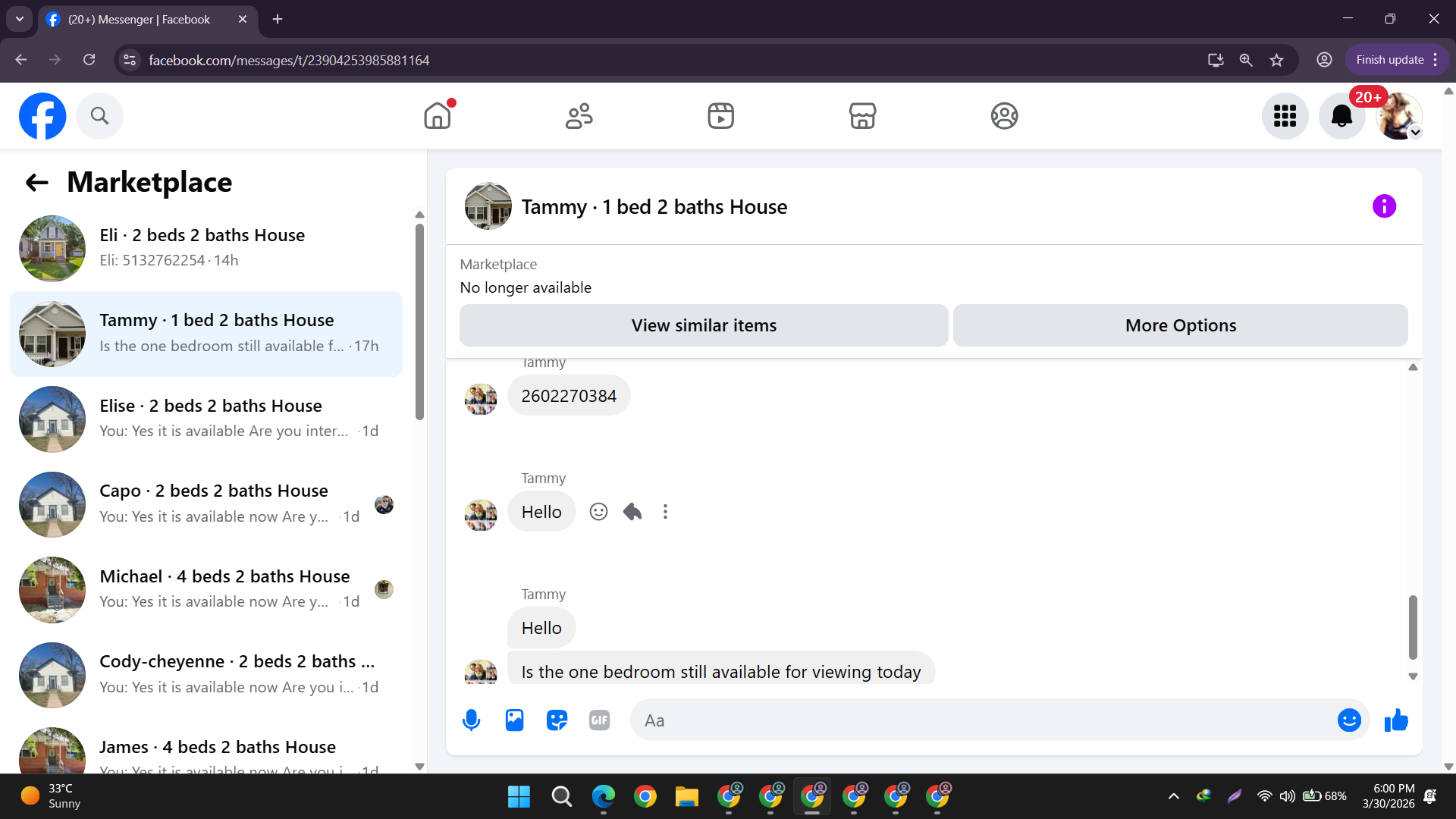Screen dimensions: 1456x819
Task: Open the sticker picker icon
Action: [x=557, y=720]
